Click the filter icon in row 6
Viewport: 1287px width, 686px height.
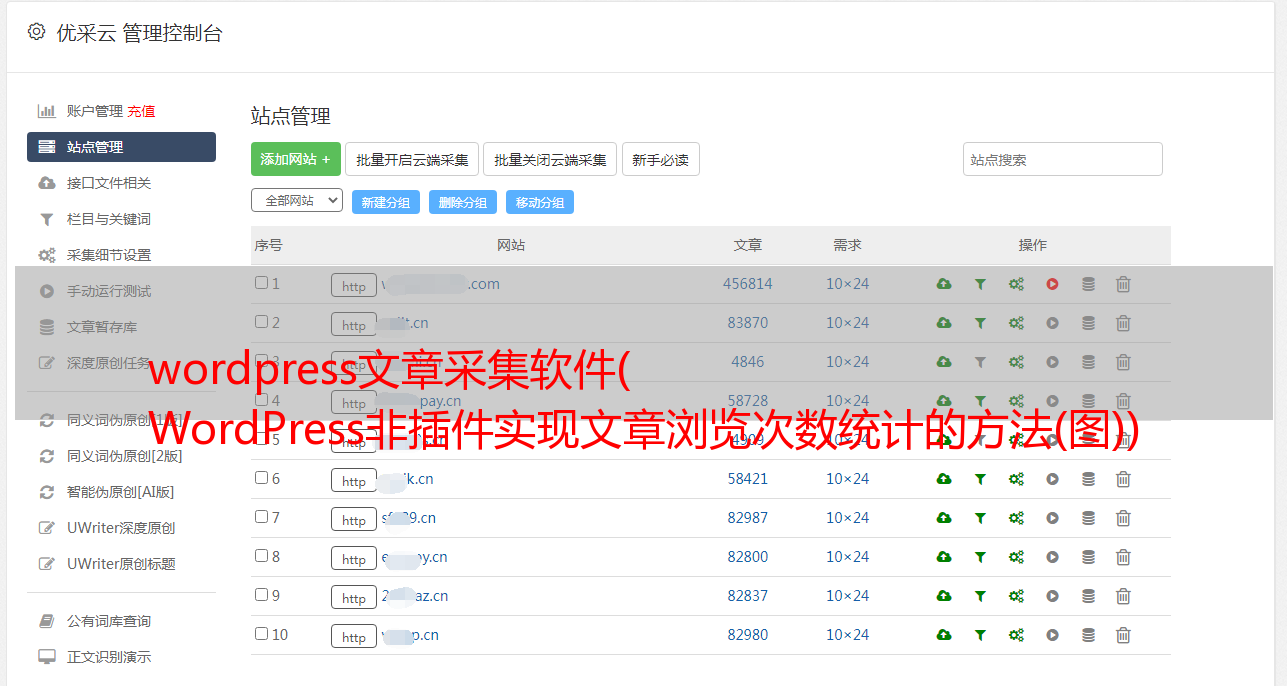(x=980, y=479)
